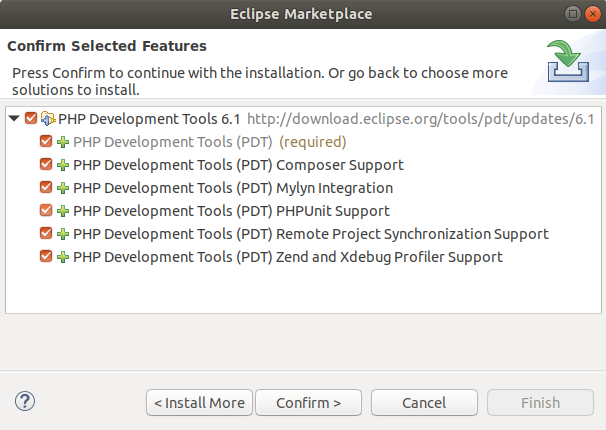Select the PDT PHPUnit Support row text
The width and height of the screenshot is (606, 430).
(x=231, y=211)
